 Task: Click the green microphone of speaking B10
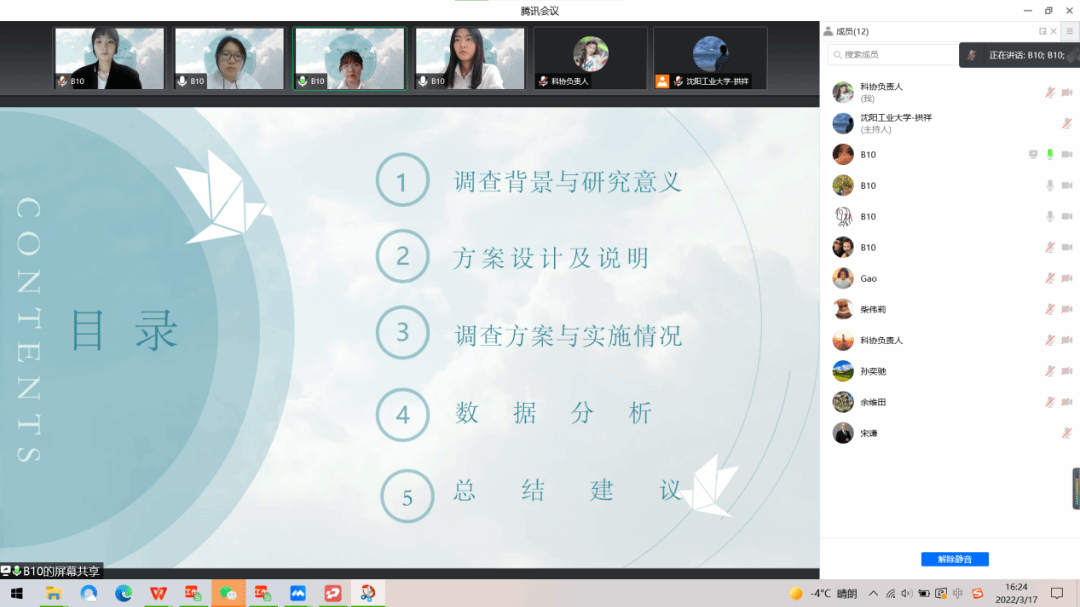1050,154
